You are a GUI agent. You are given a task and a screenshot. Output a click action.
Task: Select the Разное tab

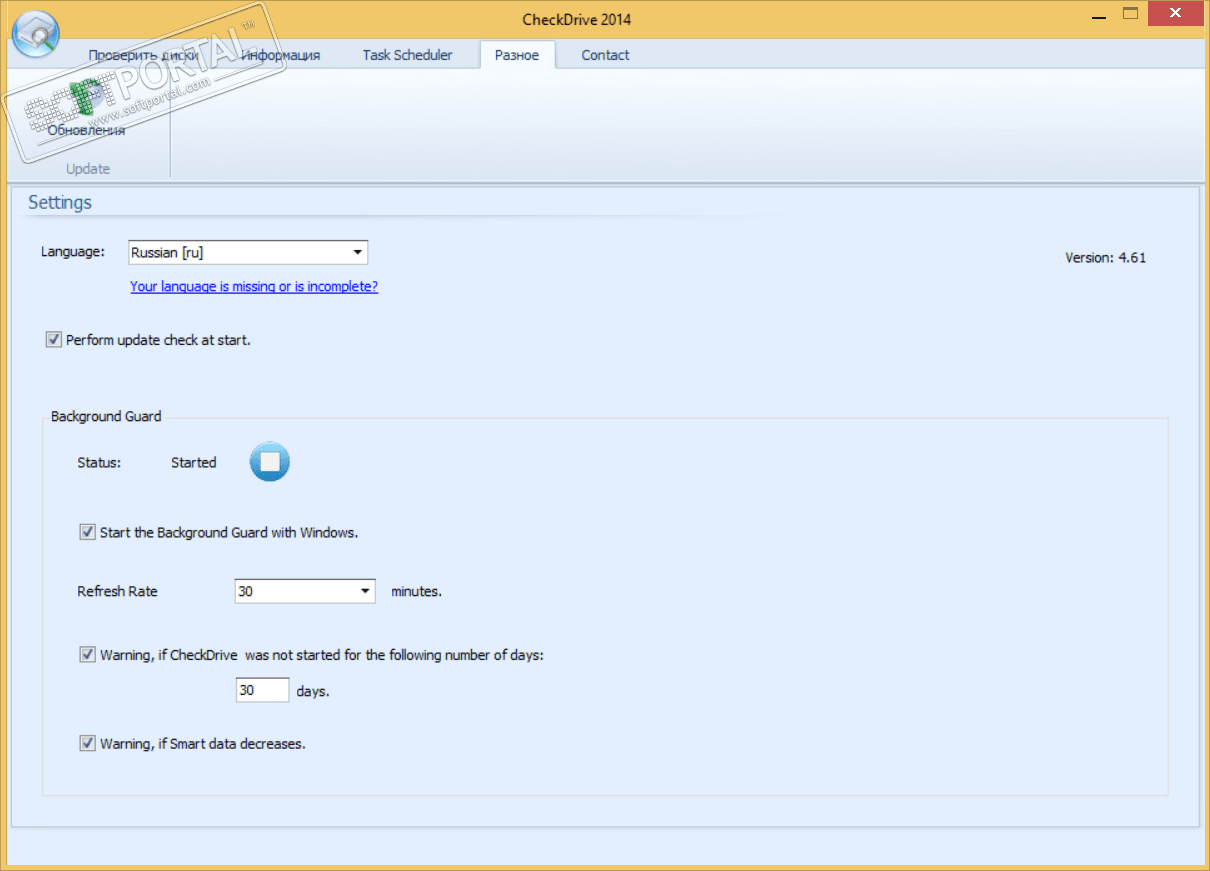pos(517,55)
